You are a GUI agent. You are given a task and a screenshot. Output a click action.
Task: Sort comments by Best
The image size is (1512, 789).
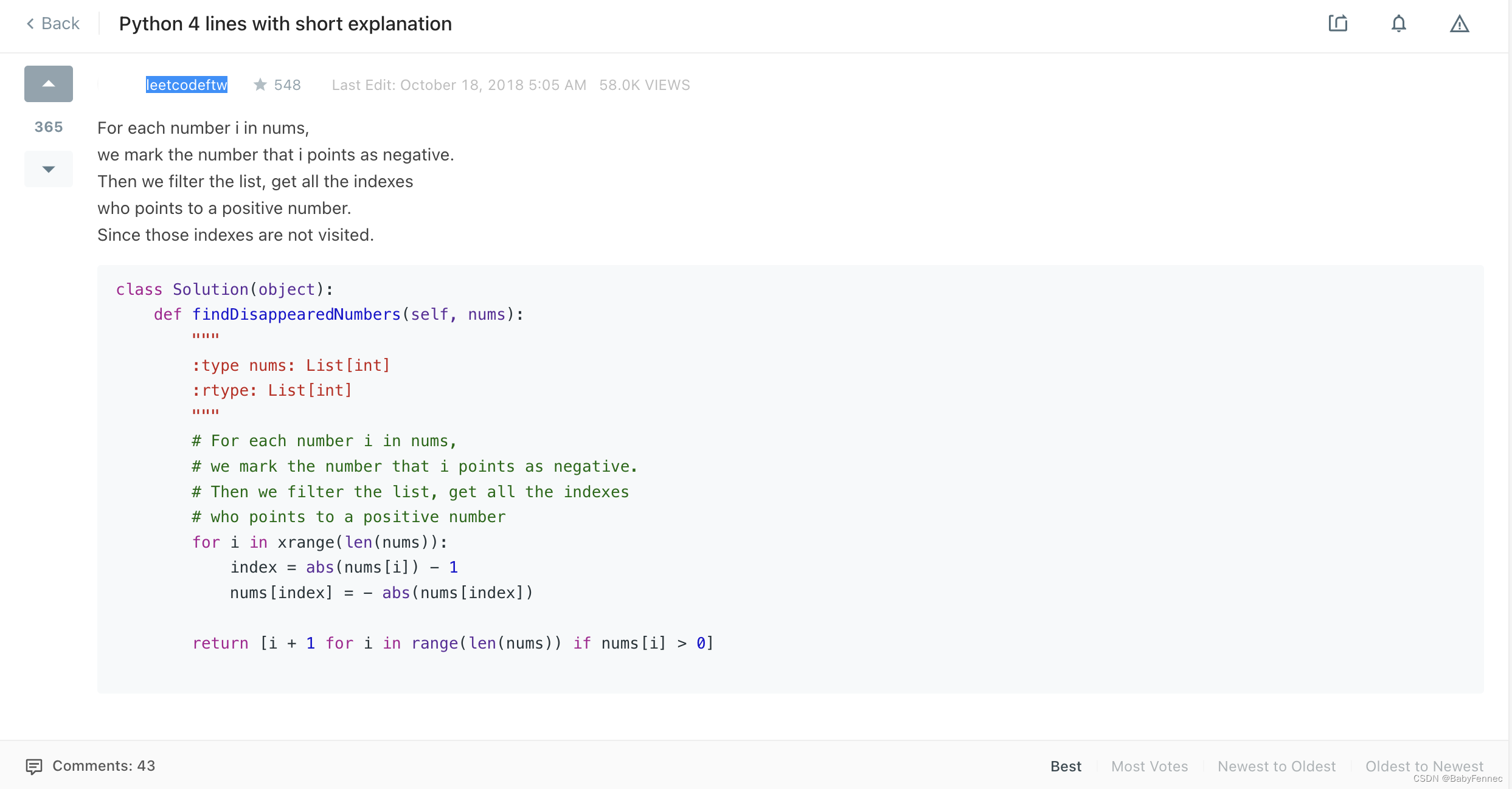click(x=1066, y=767)
